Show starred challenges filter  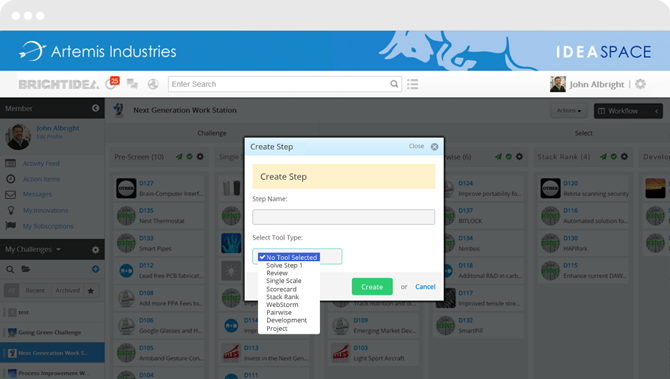click(x=91, y=291)
